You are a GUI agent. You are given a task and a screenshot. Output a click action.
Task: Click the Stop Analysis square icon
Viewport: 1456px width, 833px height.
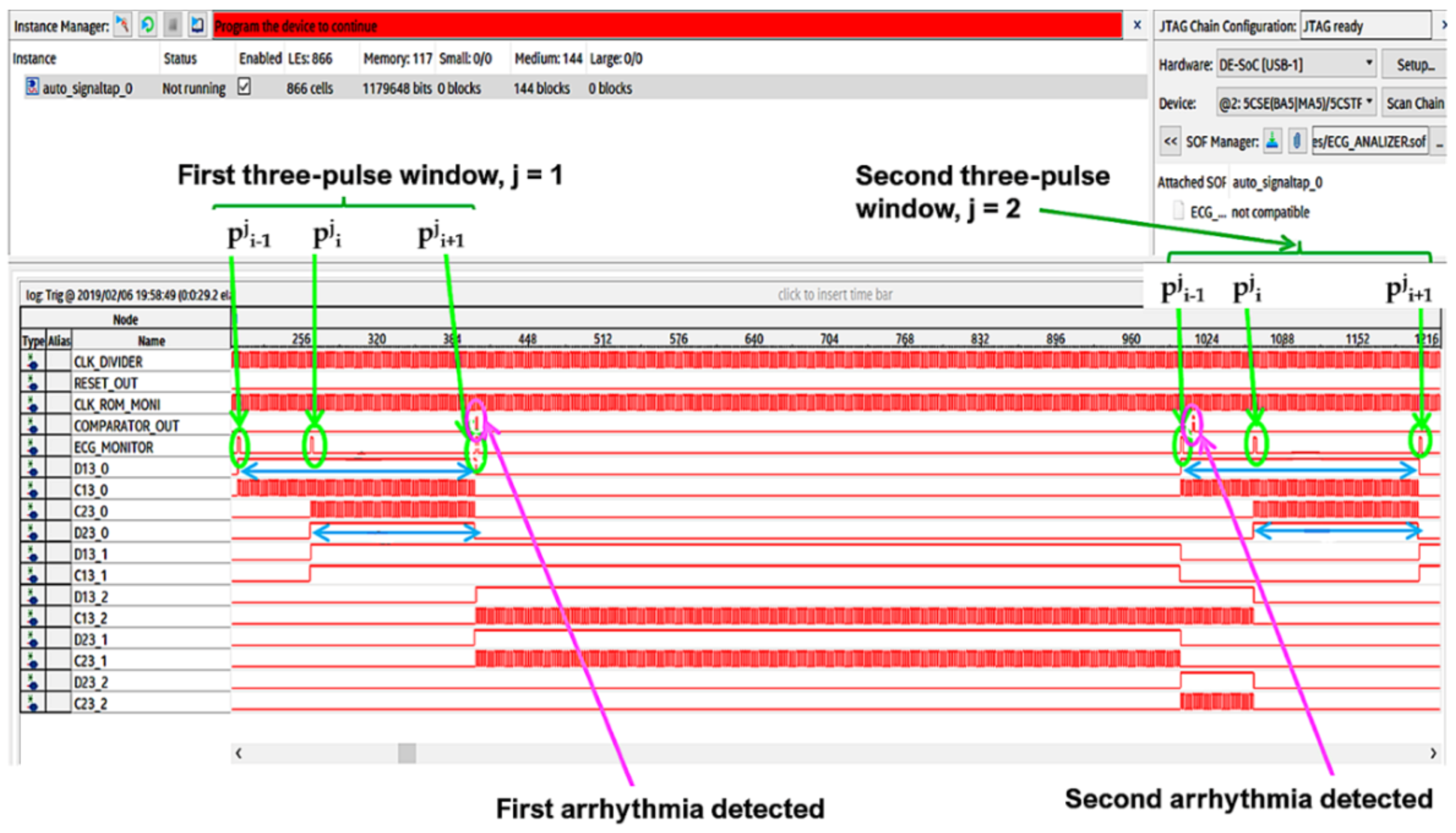(172, 25)
